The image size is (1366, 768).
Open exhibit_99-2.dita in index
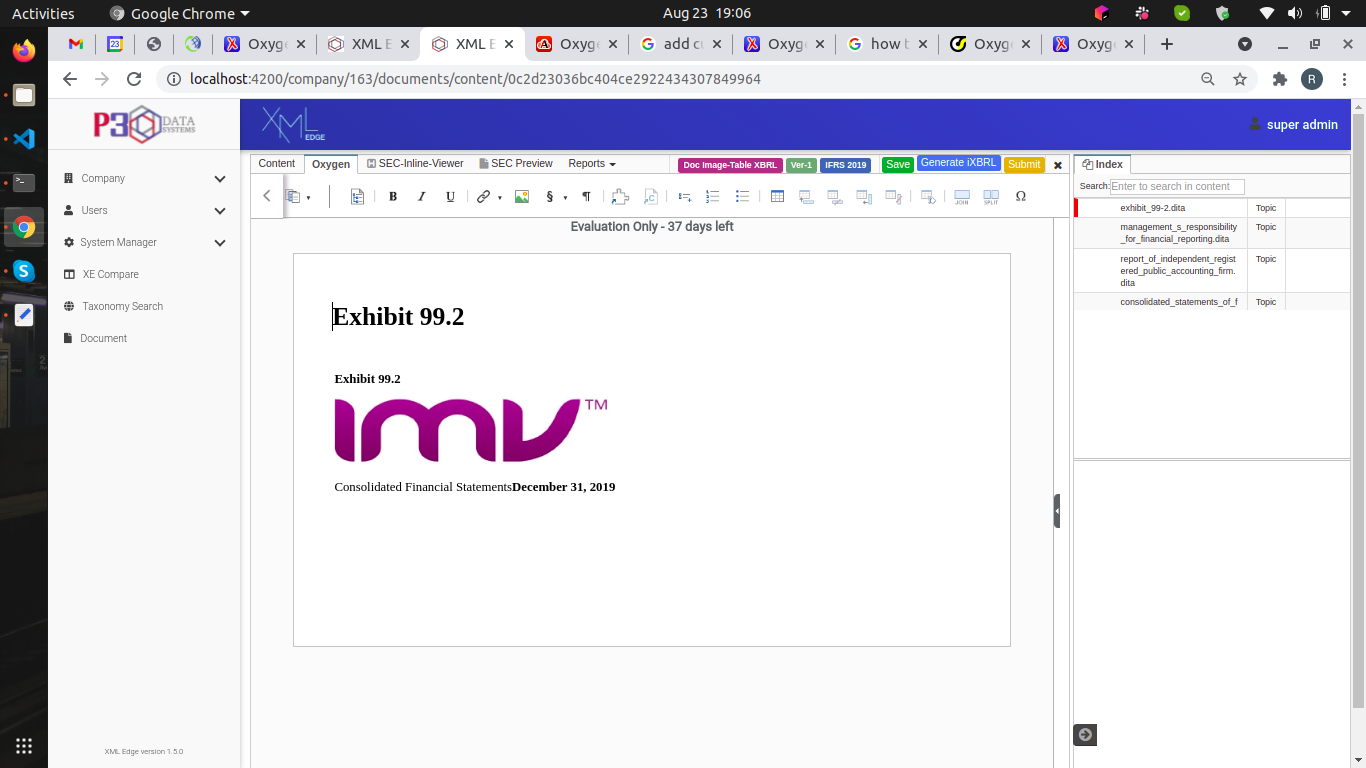click(x=1152, y=208)
